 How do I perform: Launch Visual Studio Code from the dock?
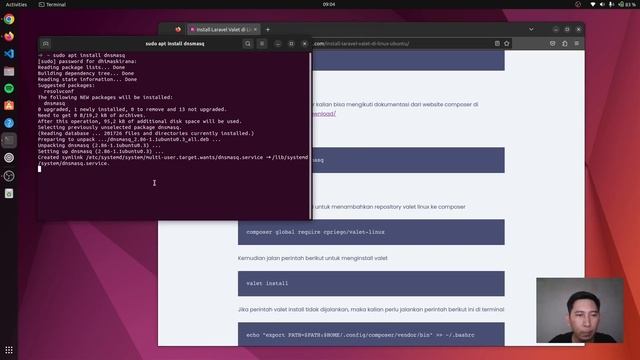point(9,54)
